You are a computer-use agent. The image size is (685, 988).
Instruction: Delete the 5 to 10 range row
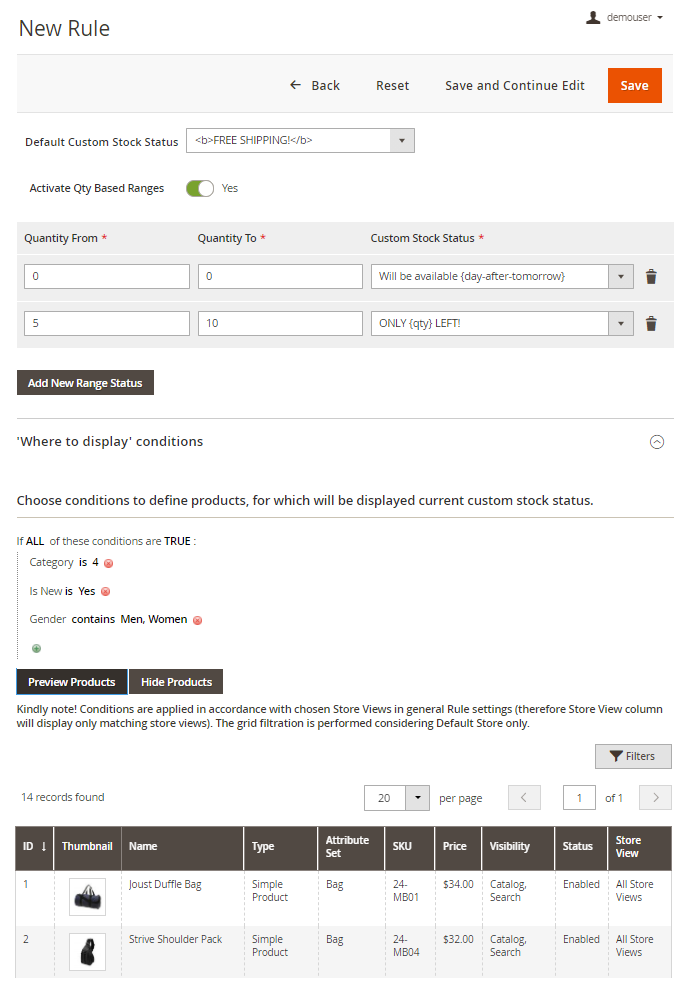(x=651, y=323)
